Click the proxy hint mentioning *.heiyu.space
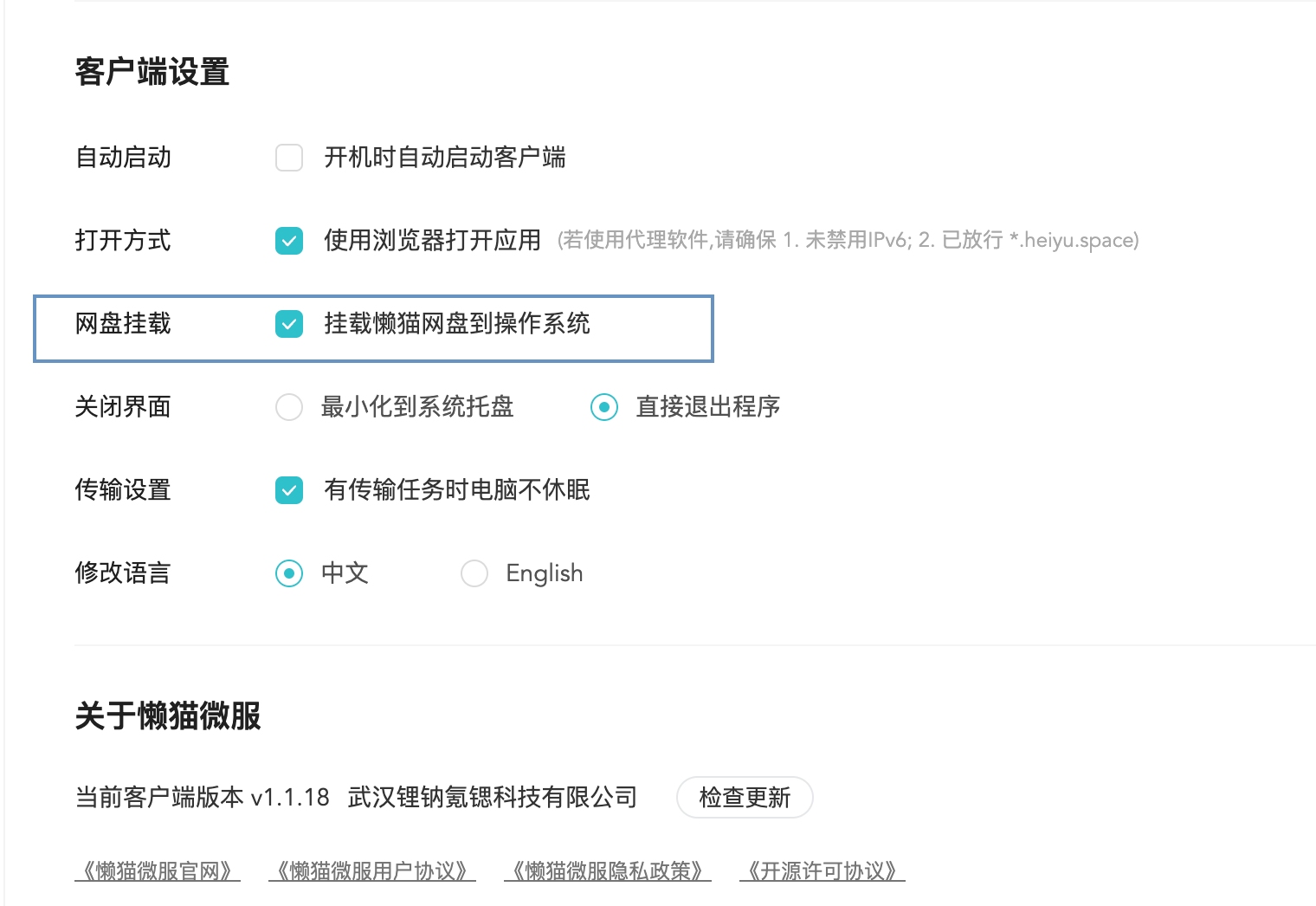1316x906 pixels. click(x=848, y=241)
